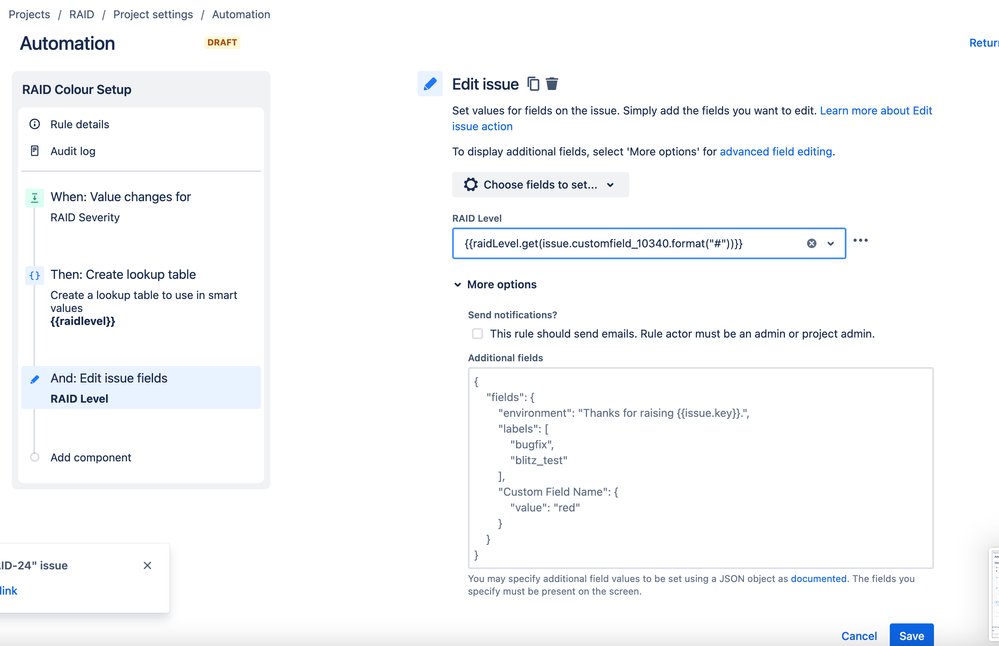Screen dimensions: 999x646
Task: Open the RAID Level more actions menu
Action: (x=861, y=241)
